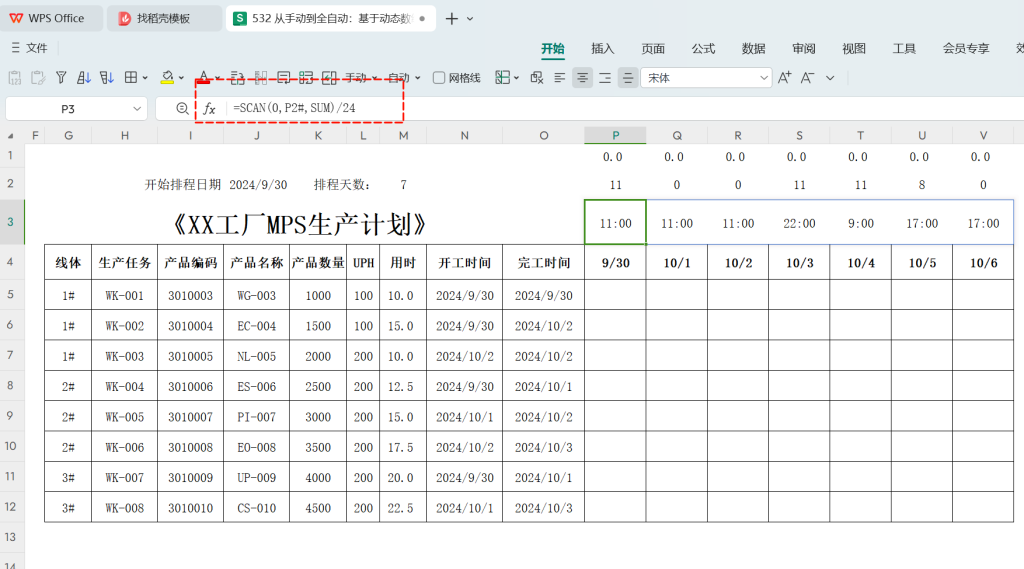Viewport: 1024px width, 569px height.
Task: Switch to the 开始 tab
Action: (x=552, y=48)
